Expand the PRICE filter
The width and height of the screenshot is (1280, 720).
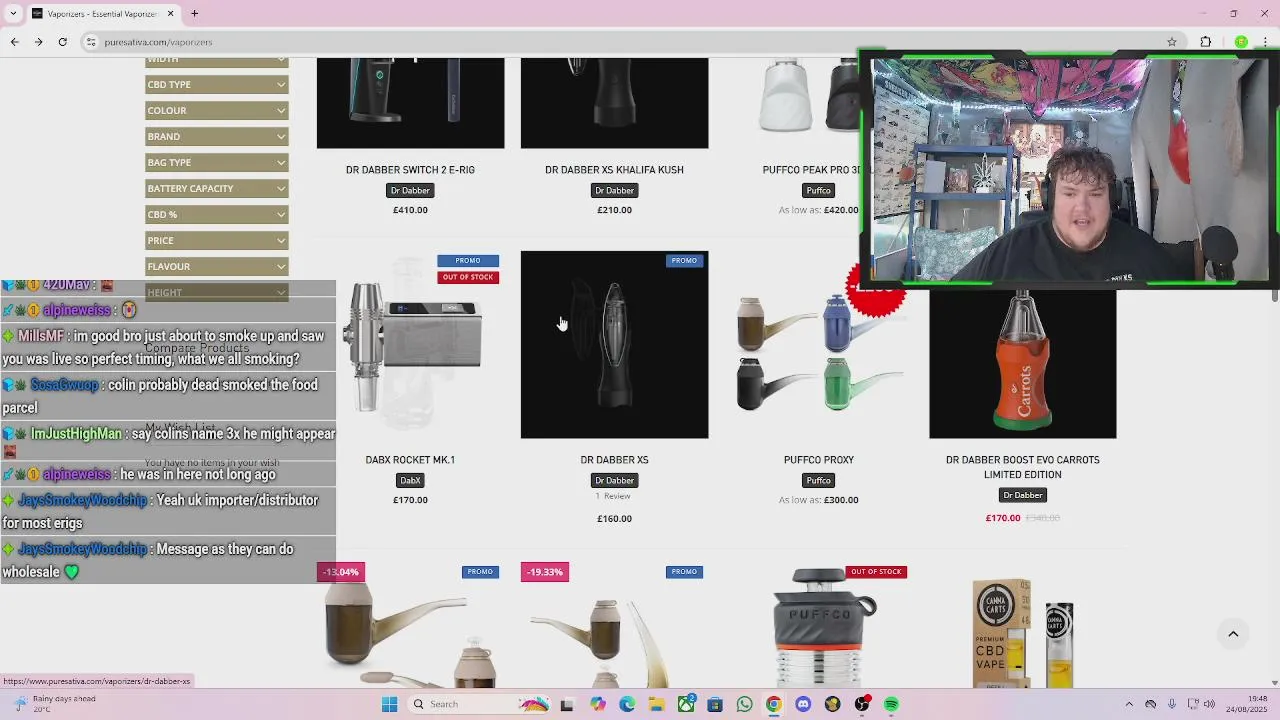pos(216,240)
